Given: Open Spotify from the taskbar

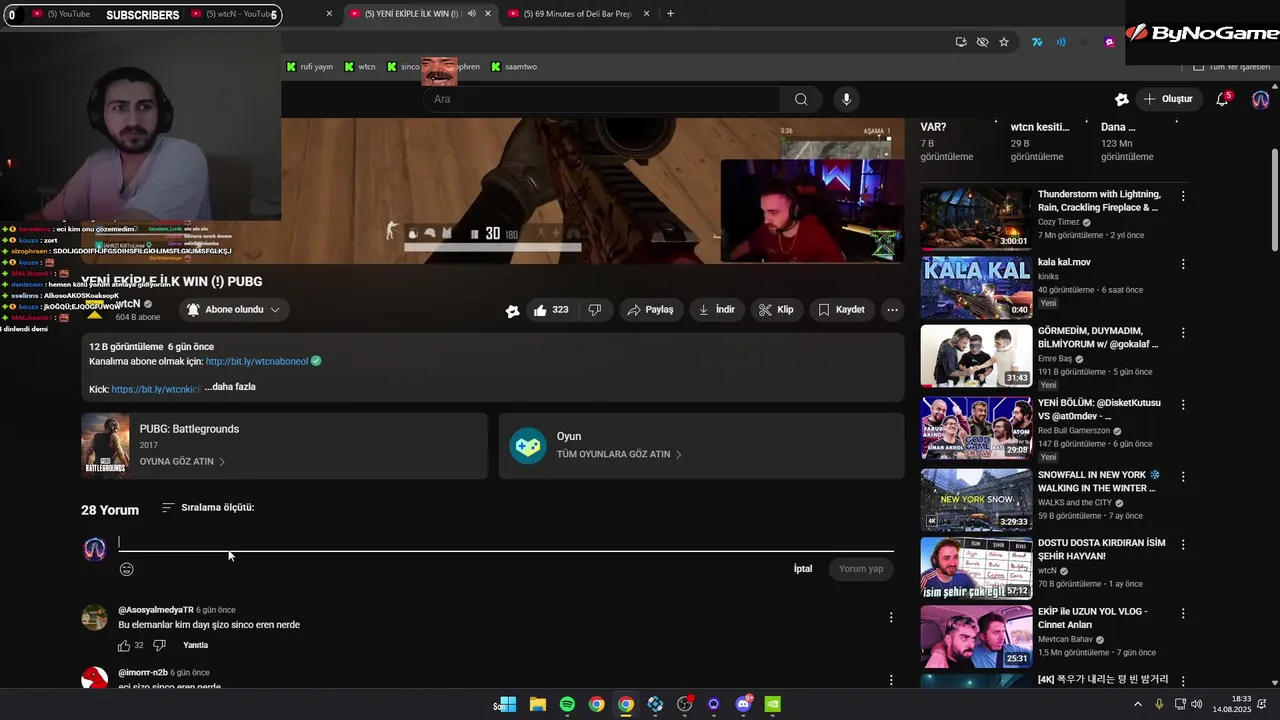Looking at the screenshot, I should click(x=567, y=704).
